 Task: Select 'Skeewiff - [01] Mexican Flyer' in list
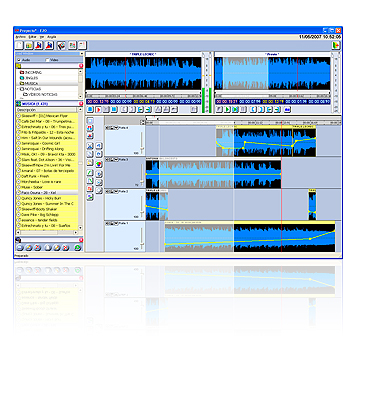47,116
